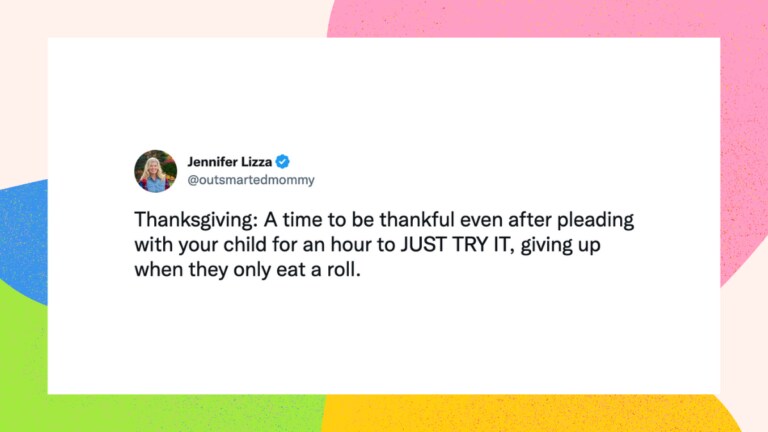Click the word "thankful" in the tweet

[417, 219]
